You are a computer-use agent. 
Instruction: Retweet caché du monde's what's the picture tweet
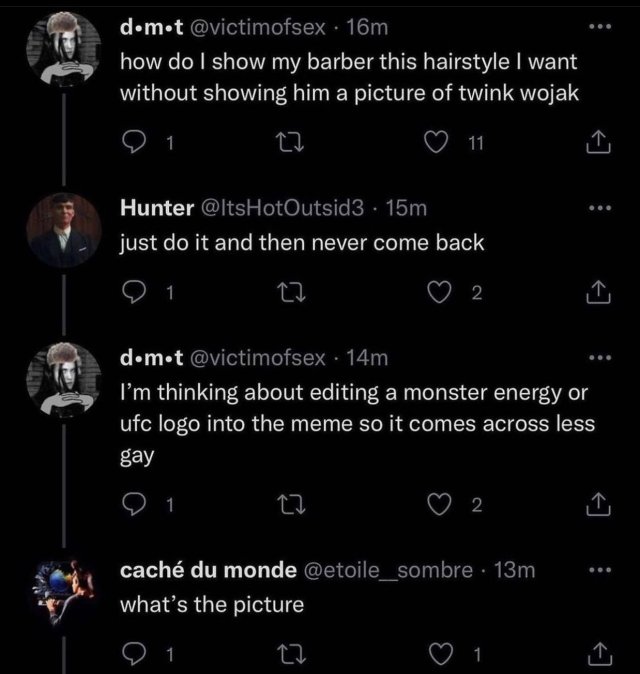(295, 656)
